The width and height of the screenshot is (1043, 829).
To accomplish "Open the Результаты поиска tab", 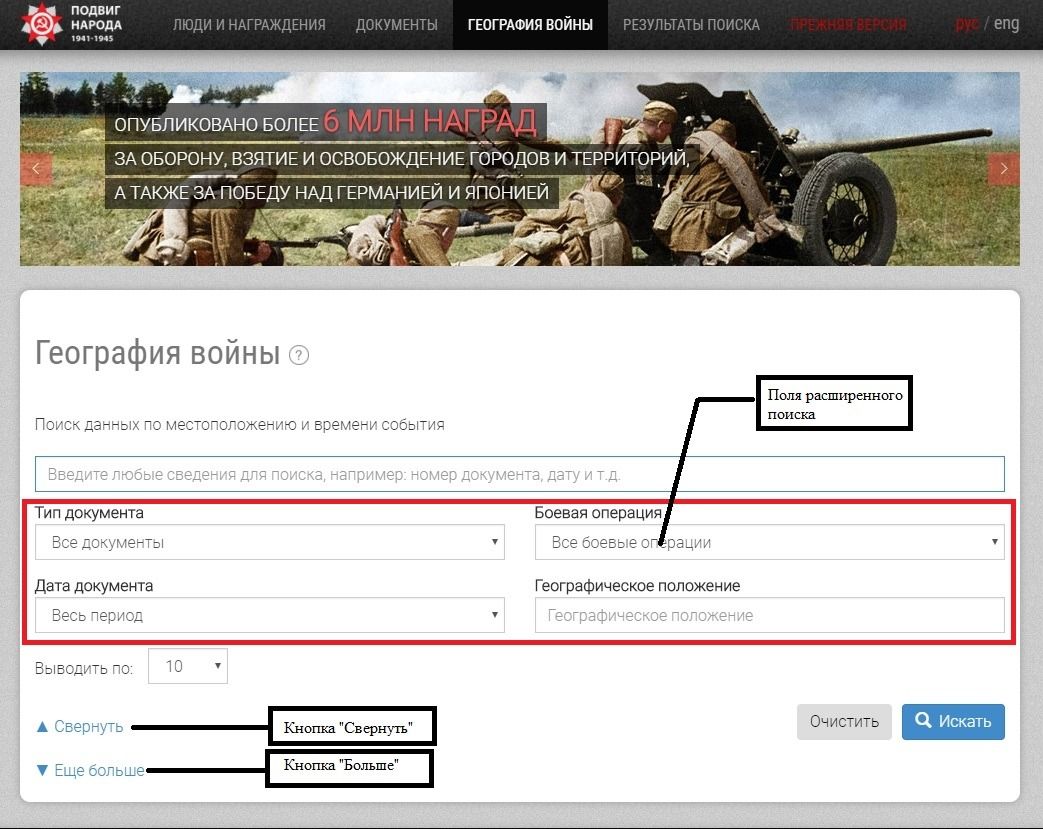I will click(x=691, y=25).
